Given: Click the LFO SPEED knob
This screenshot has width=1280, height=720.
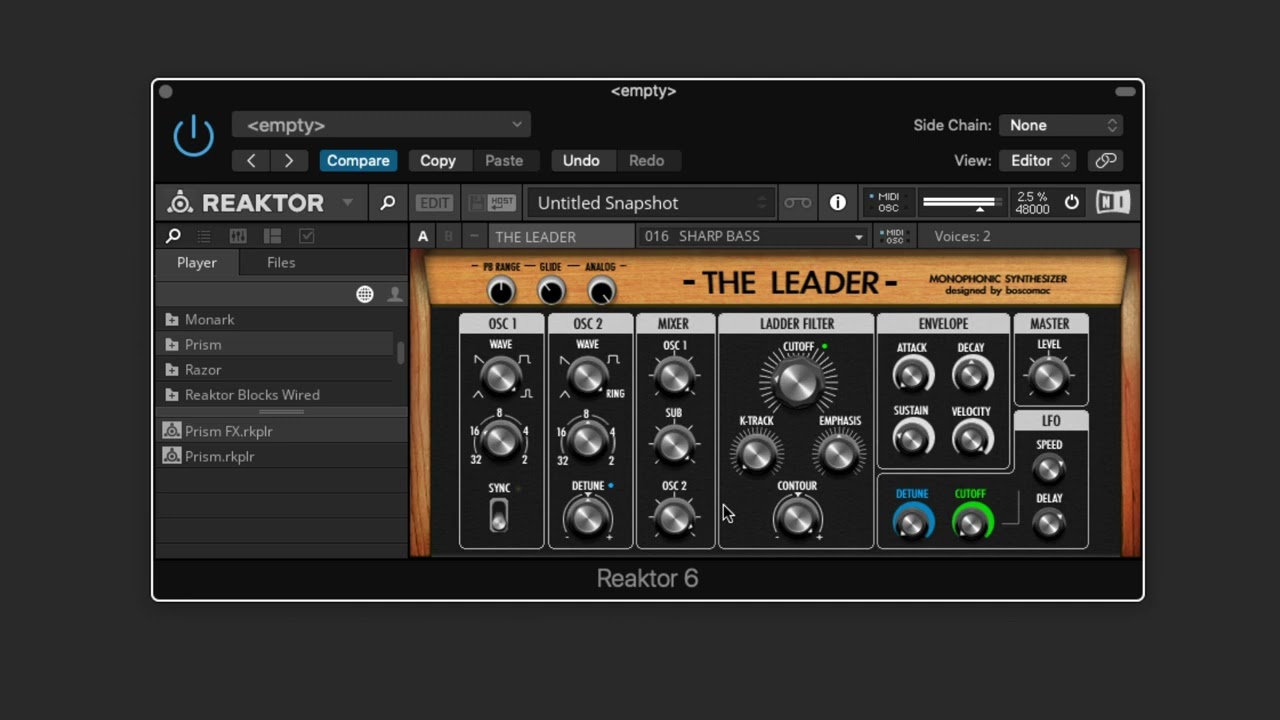Looking at the screenshot, I should (1049, 469).
